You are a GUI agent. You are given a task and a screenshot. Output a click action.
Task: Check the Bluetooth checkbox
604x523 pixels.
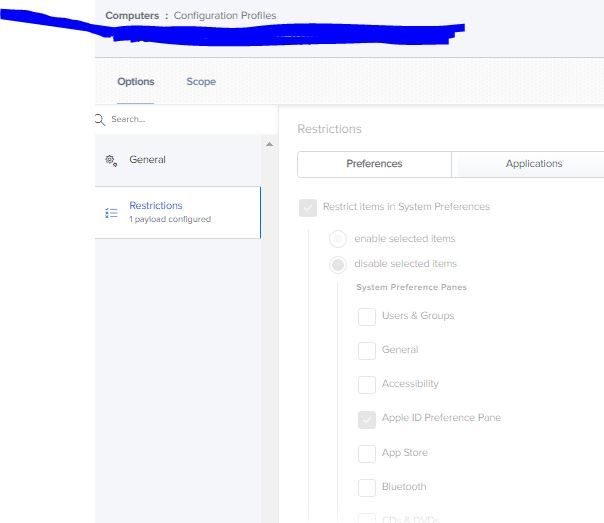367,488
